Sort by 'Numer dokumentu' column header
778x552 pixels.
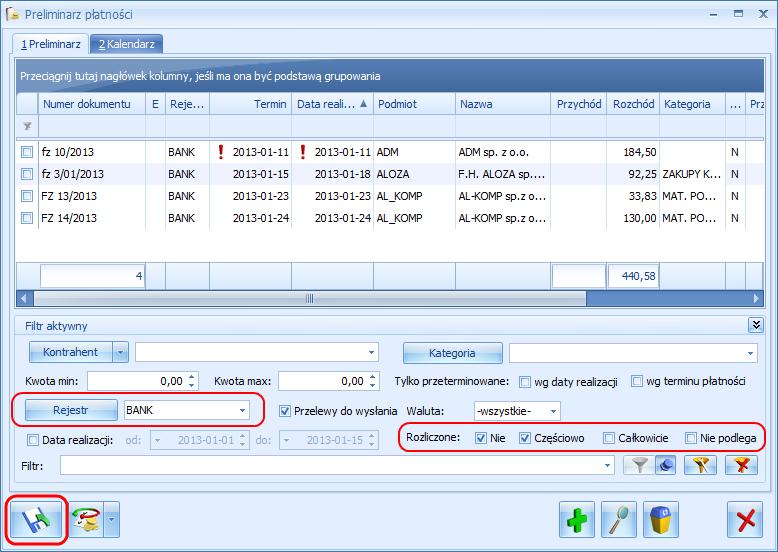click(x=92, y=104)
